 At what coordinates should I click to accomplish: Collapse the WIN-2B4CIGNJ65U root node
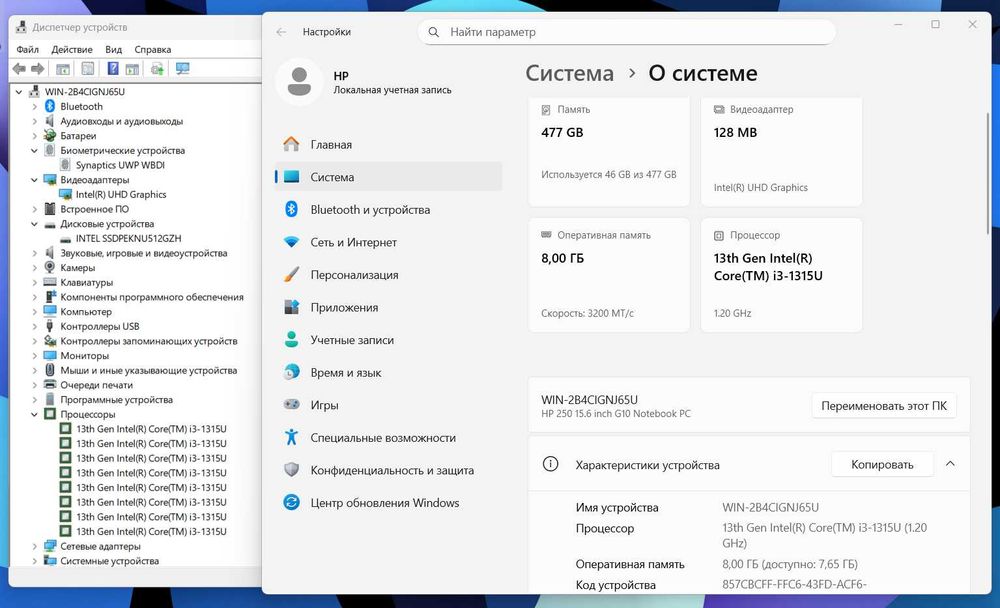click(x=19, y=92)
